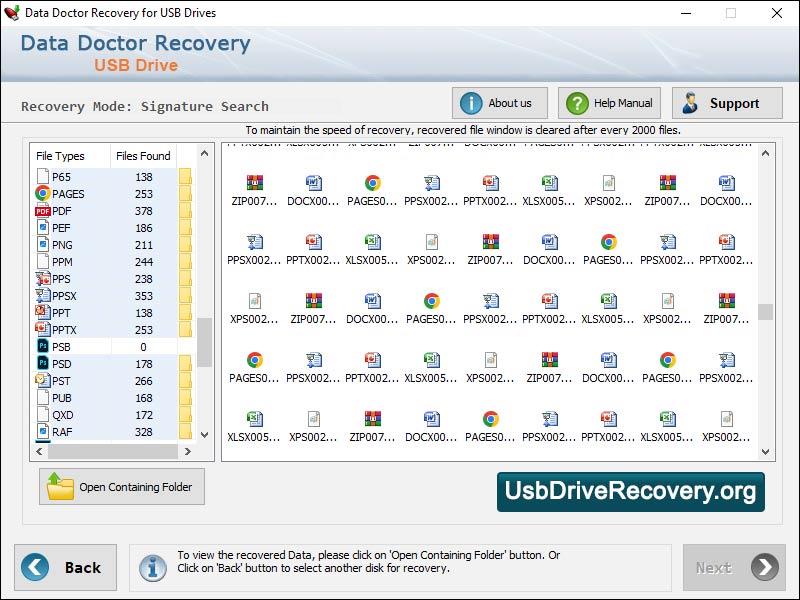Click the Open Containing Folder button
The image size is (800, 600).
point(120,487)
